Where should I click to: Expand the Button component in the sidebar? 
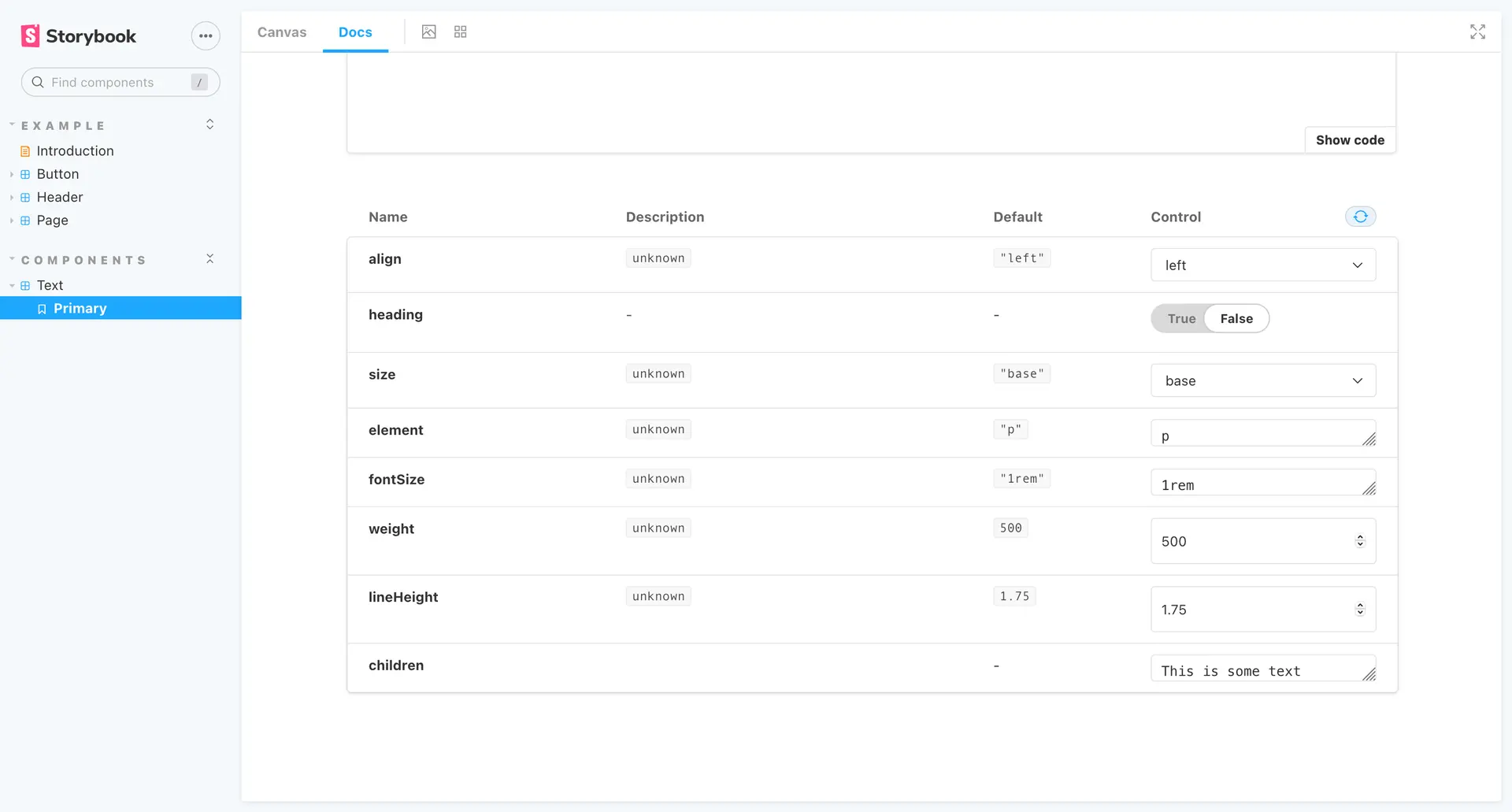(x=12, y=174)
